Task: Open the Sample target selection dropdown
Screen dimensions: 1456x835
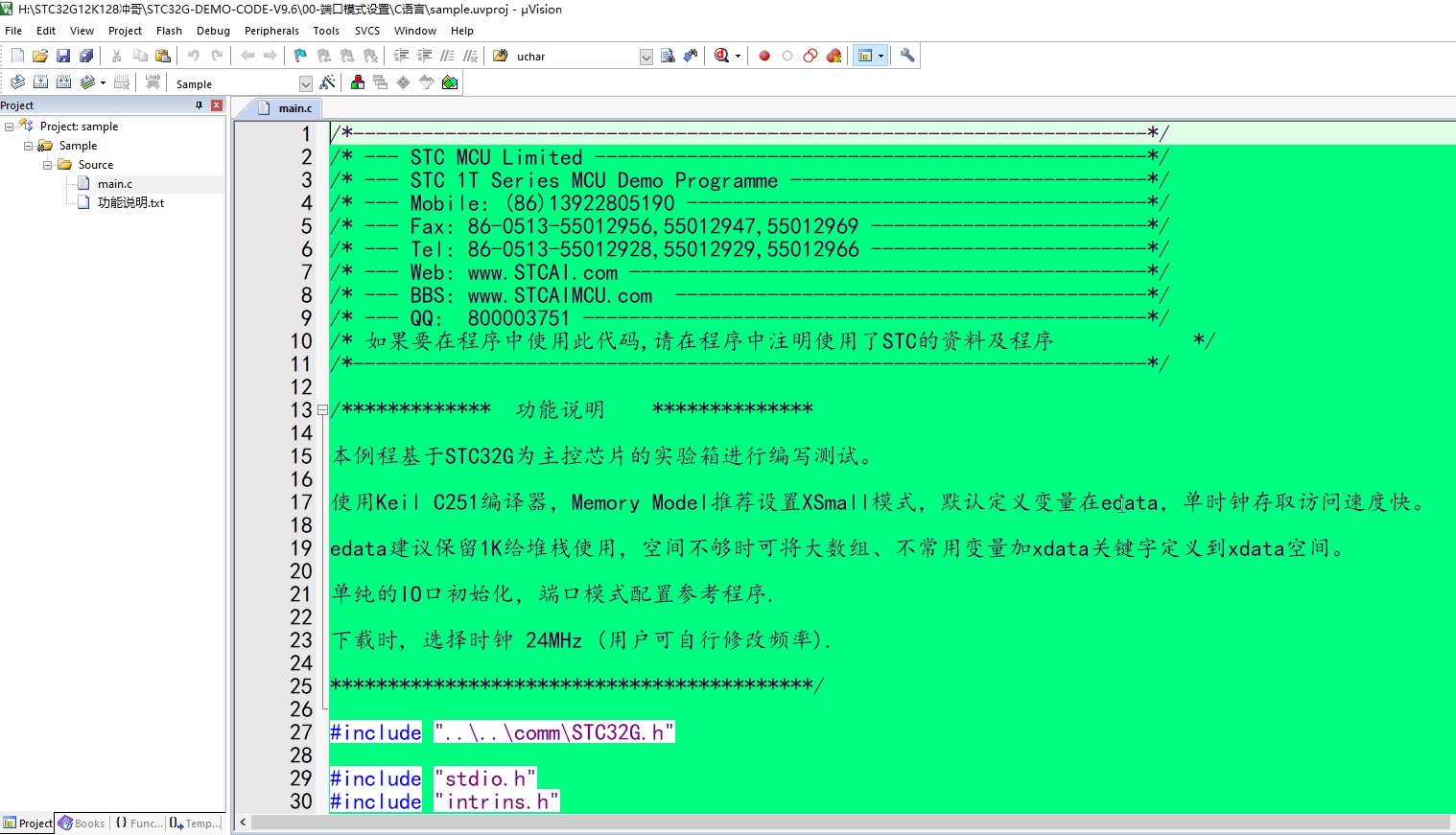Action: pyautogui.click(x=306, y=83)
